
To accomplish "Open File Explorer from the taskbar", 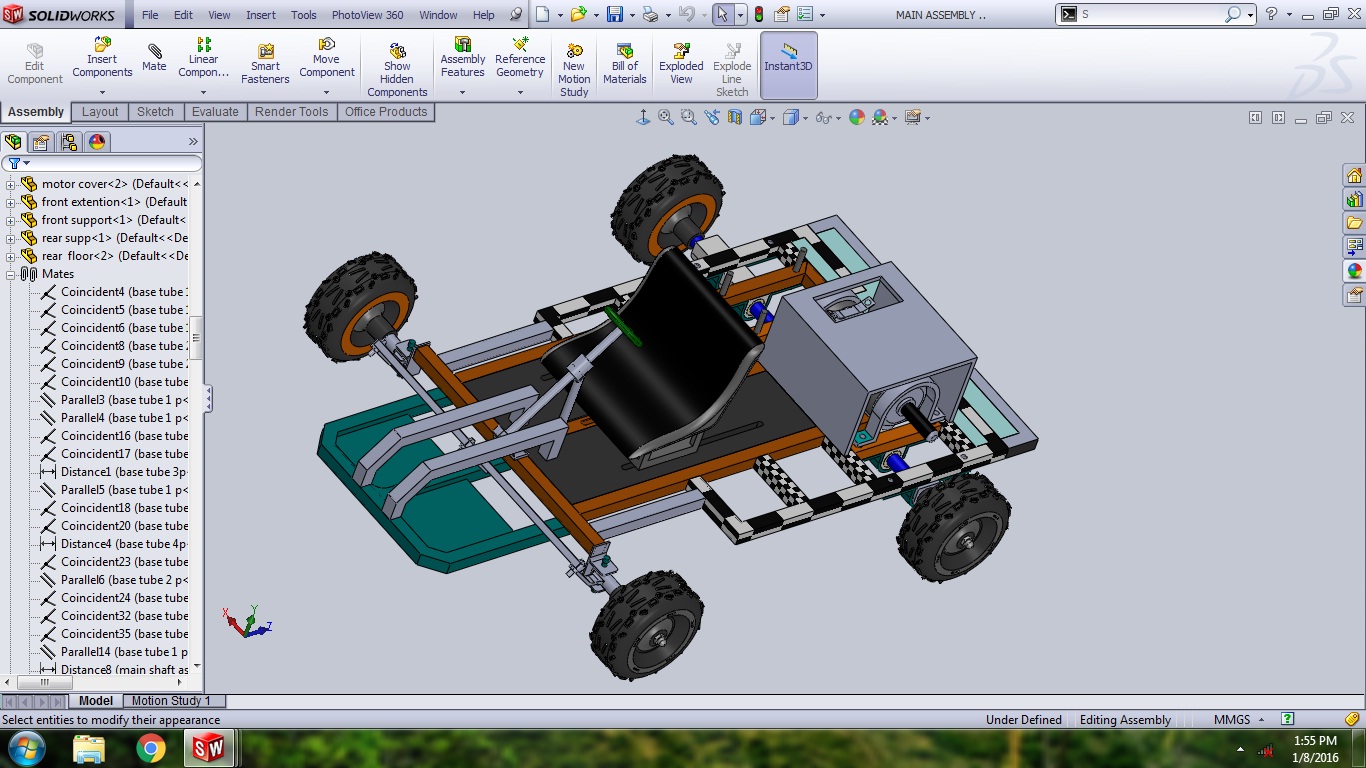I will coord(89,748).
